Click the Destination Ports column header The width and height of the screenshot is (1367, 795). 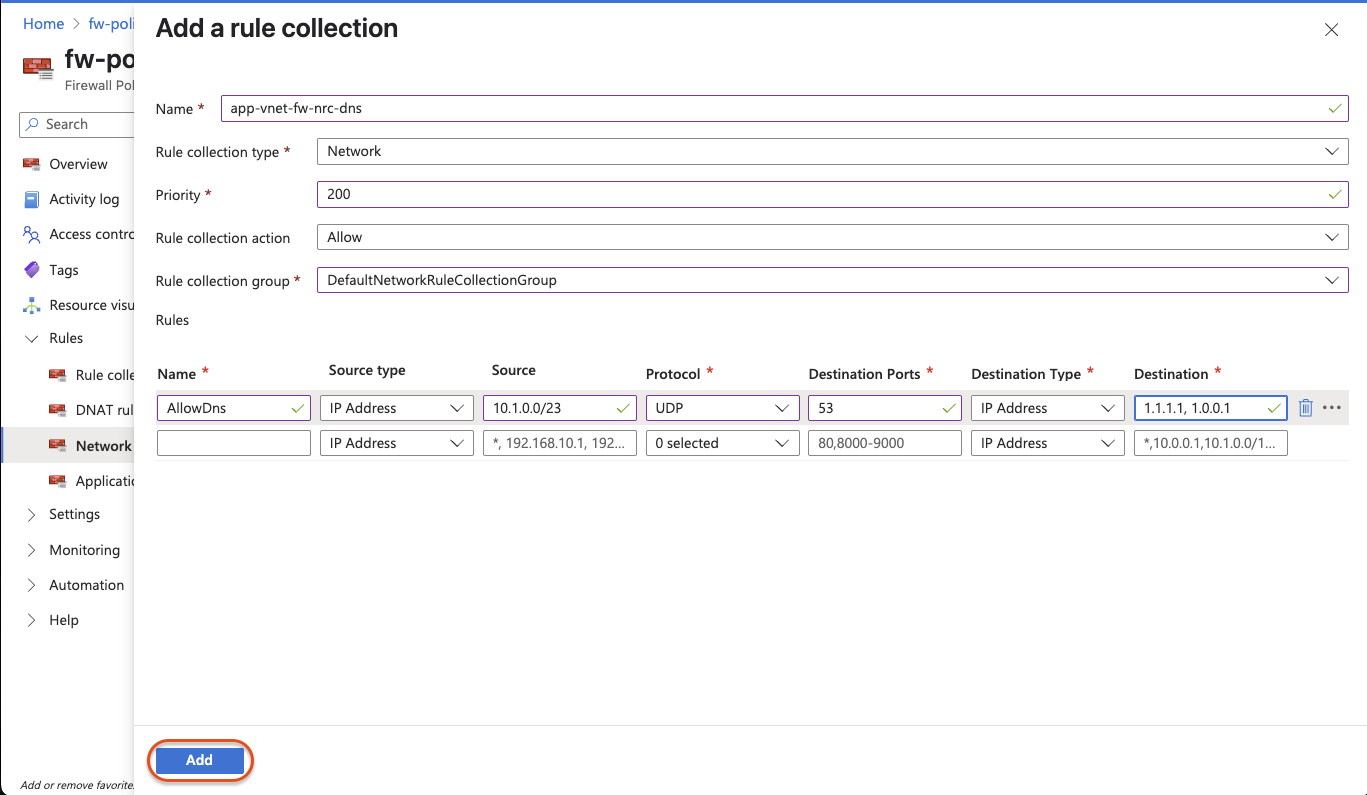coord(864,373)
